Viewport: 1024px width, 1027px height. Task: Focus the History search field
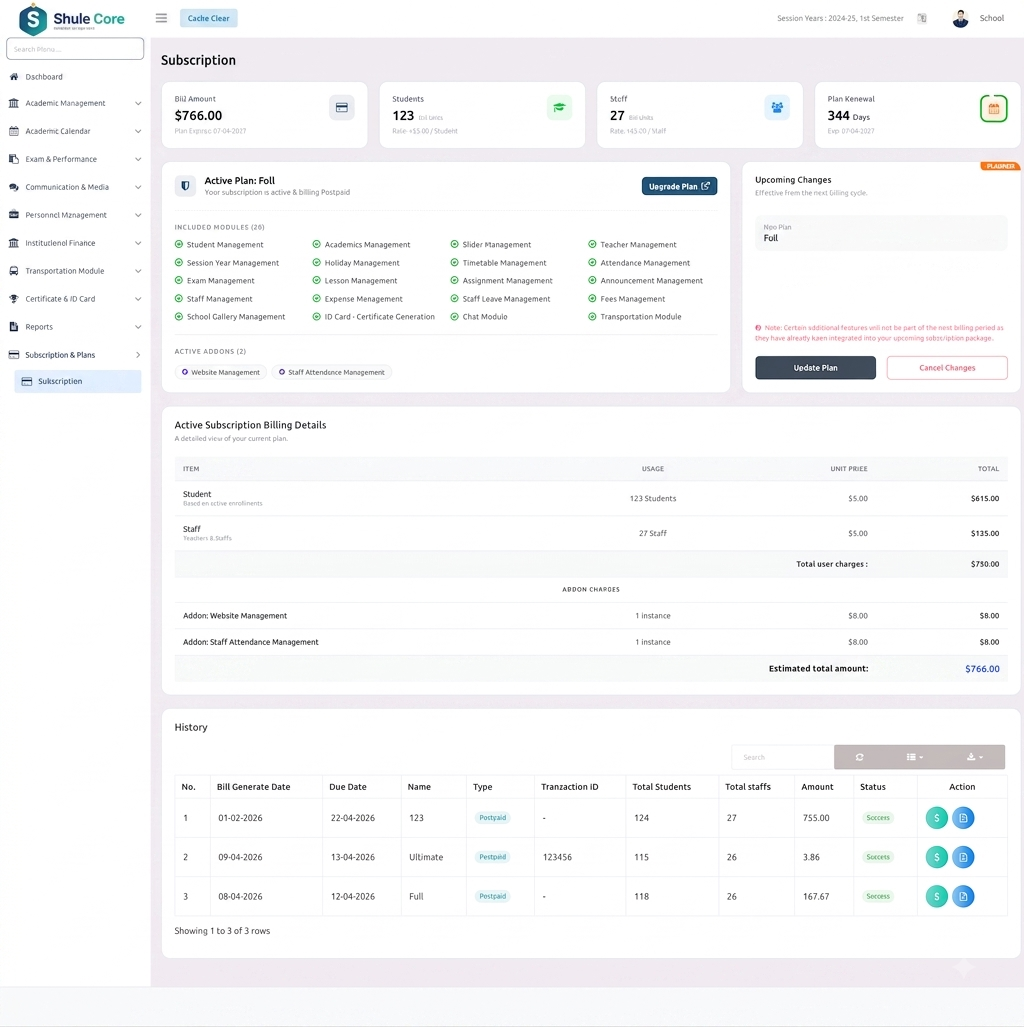point(783,757)
